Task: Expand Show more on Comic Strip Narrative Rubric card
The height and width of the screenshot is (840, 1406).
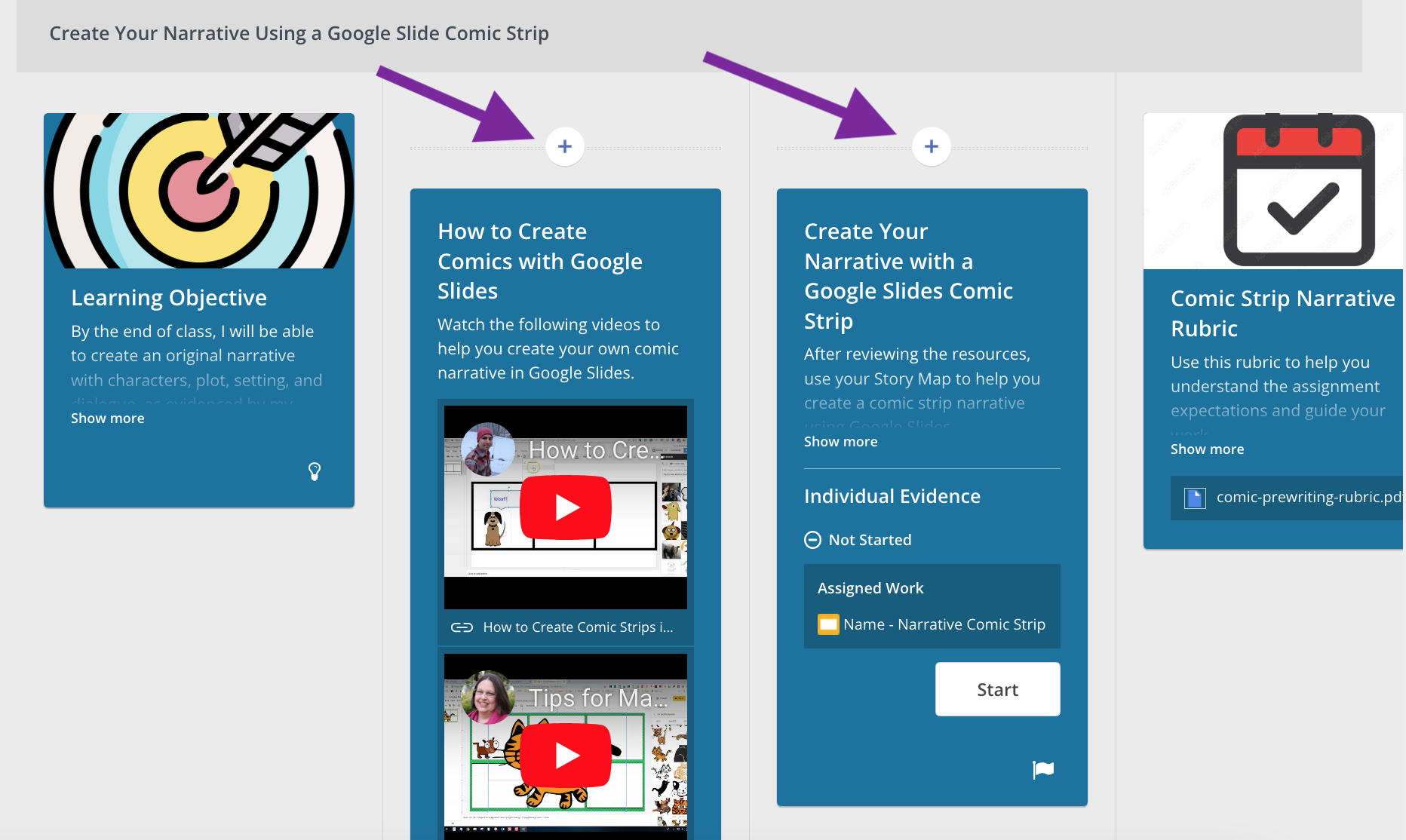Action: point(1208,449)
